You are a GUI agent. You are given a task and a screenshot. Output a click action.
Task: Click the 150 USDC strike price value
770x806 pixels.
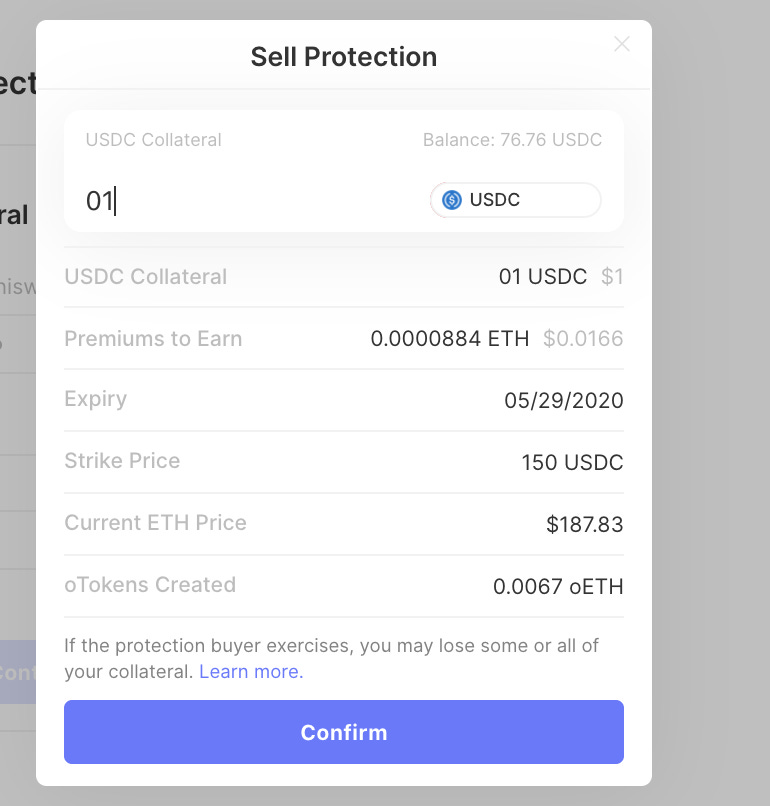coord(572,463)
